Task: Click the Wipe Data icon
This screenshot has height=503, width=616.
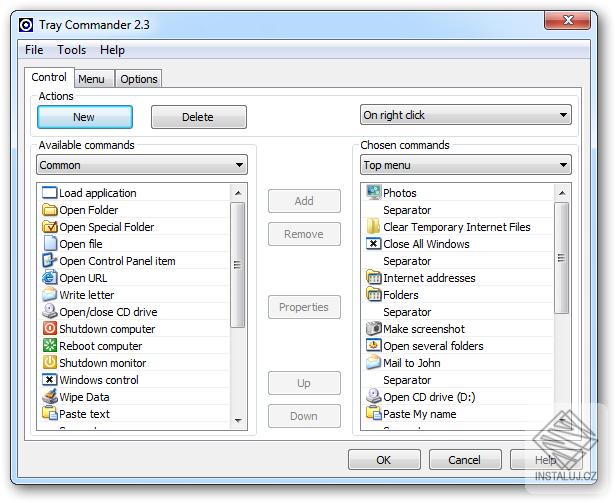Action: (x=50, y=397)
